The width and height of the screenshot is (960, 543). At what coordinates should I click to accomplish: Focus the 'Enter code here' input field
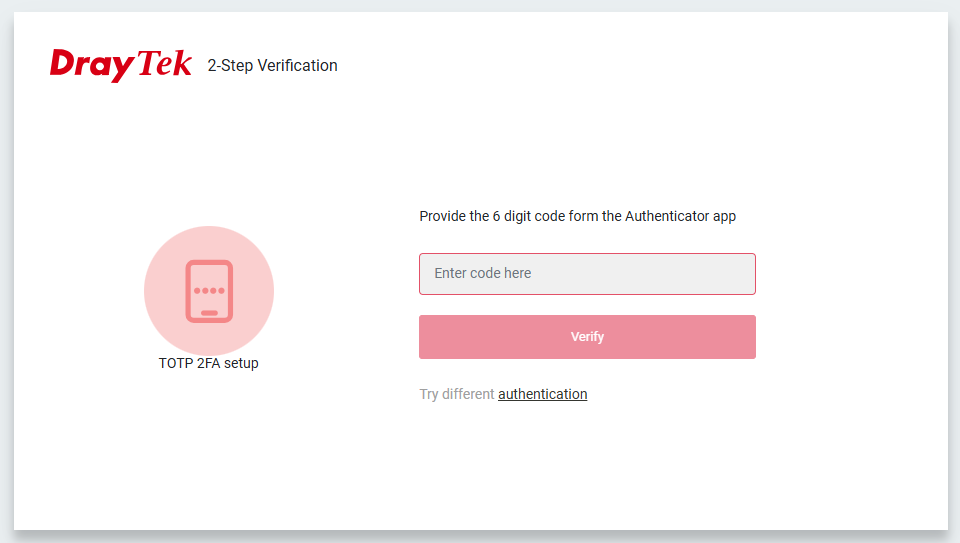[587, 274]
